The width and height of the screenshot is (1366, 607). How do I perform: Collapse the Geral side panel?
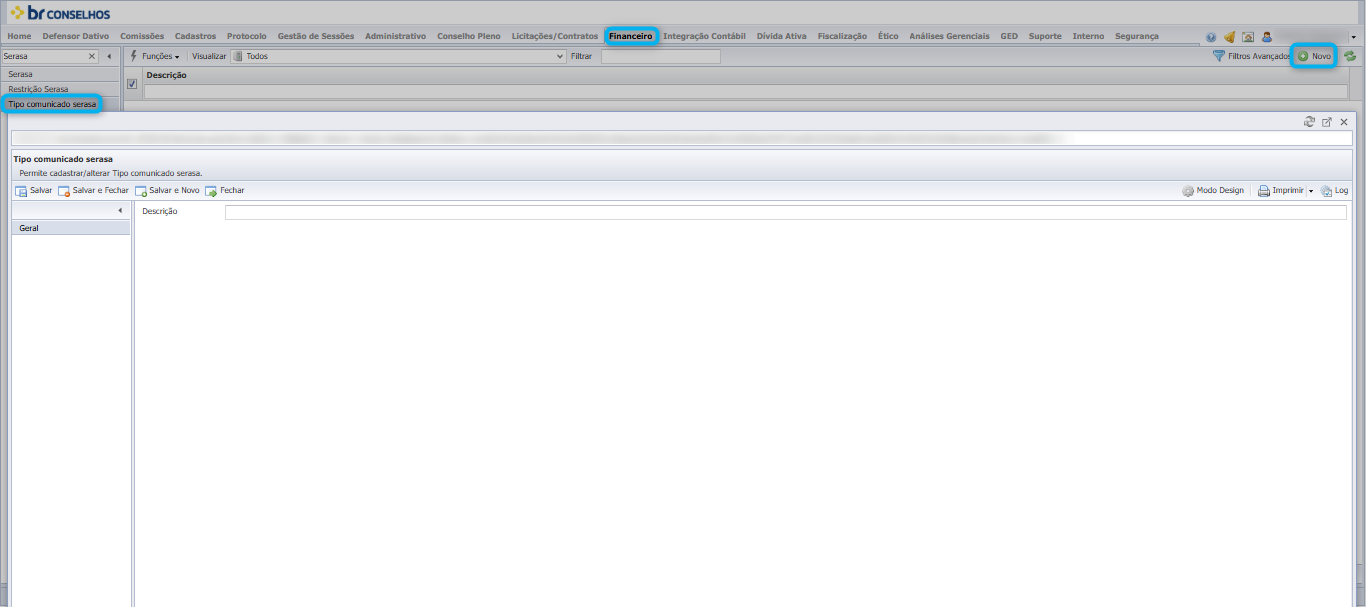point(120,210)
